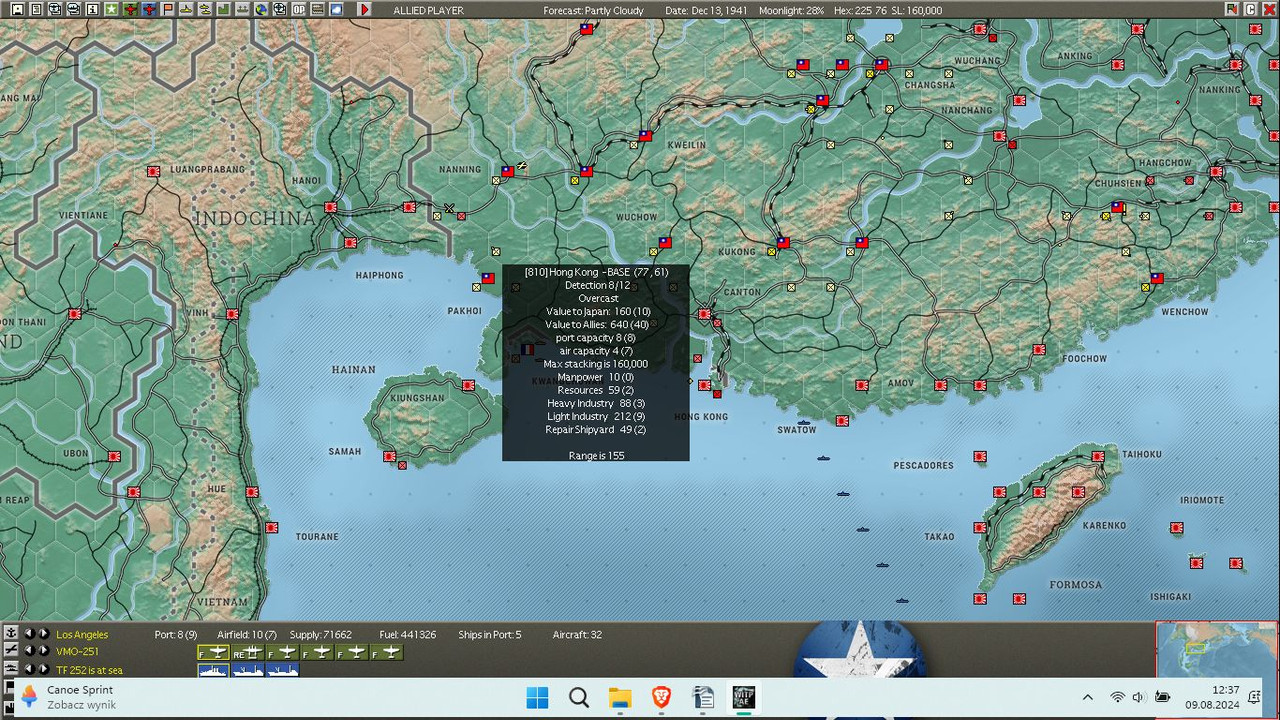Image resolution: width=1280 pixels, height=720 pixels.
Task: Click the Hong Kong BASE tooltip title
Action: (596, 272)
